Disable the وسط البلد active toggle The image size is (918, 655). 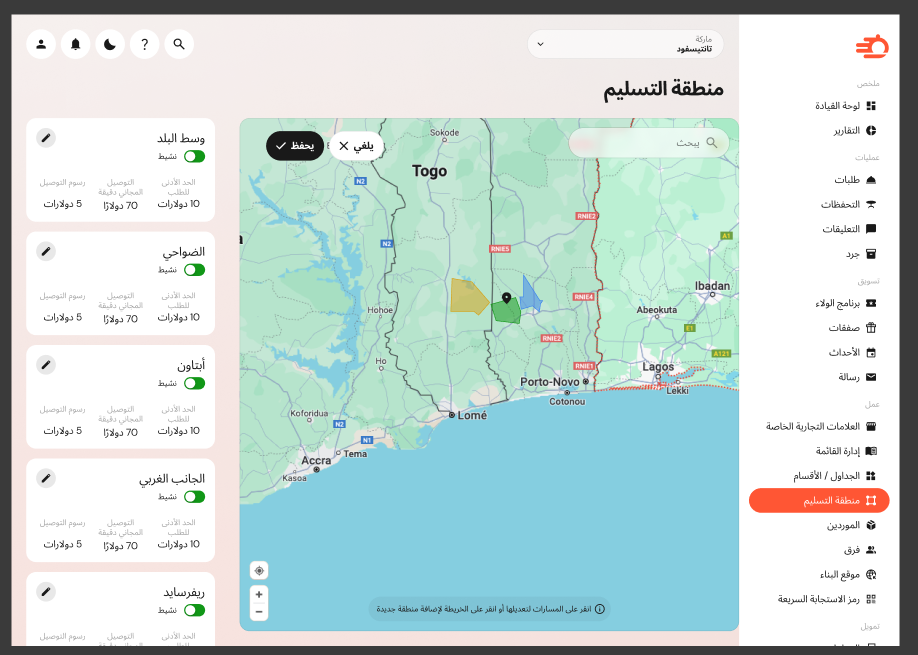194,156
